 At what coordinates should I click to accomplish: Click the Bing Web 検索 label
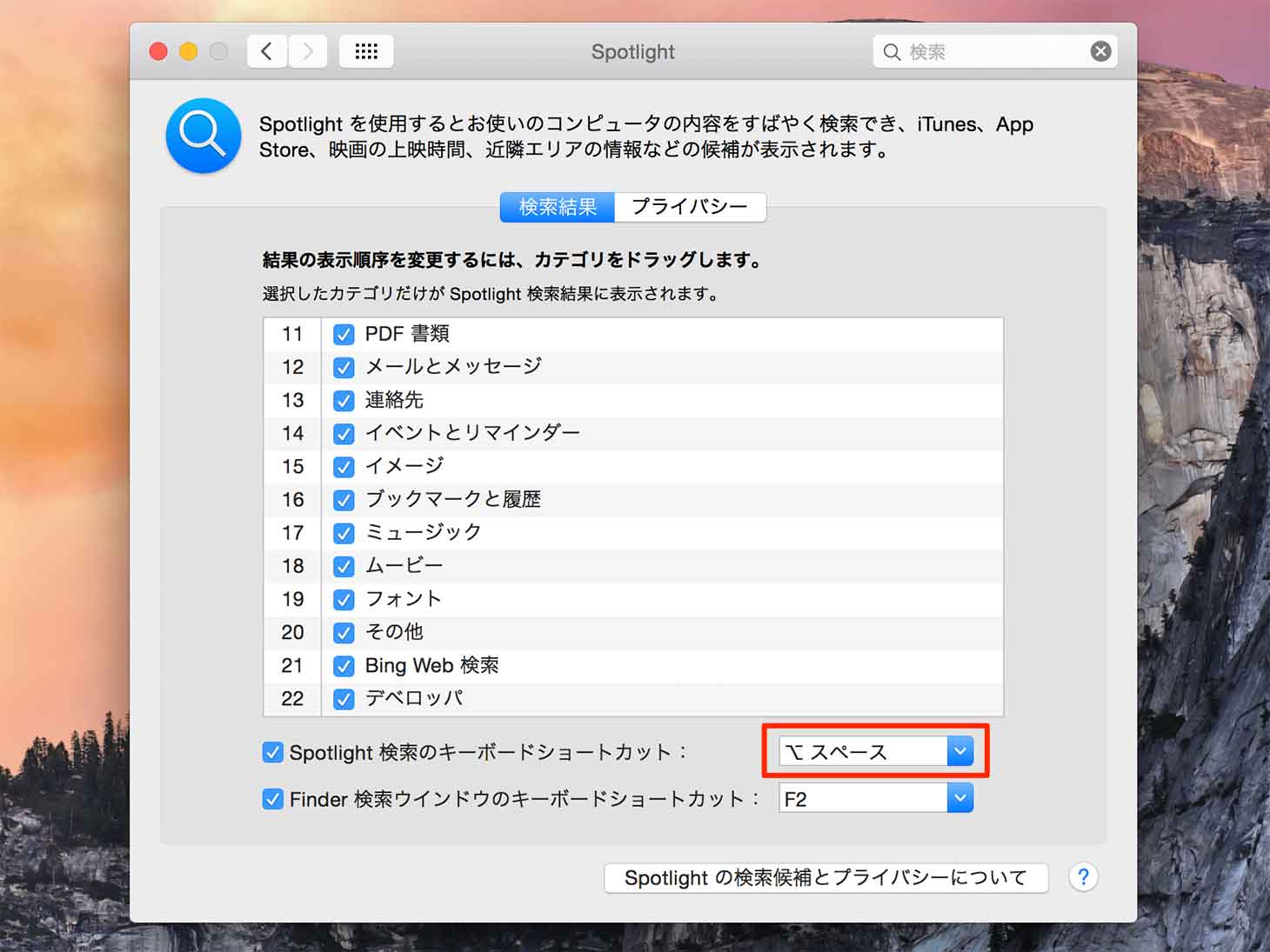pos(431,666)
